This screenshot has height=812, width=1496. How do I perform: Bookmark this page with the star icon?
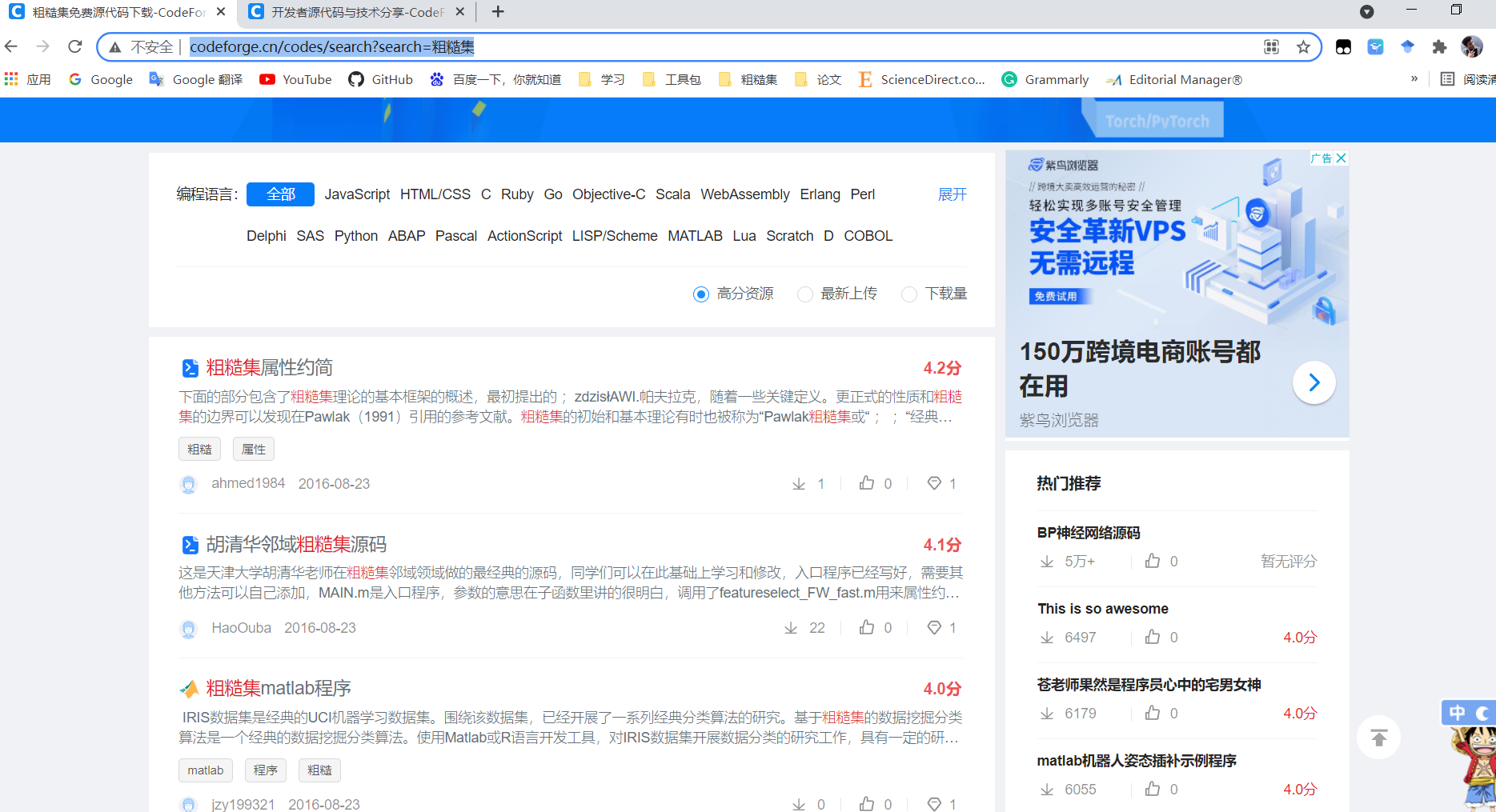coord(1303,47)
